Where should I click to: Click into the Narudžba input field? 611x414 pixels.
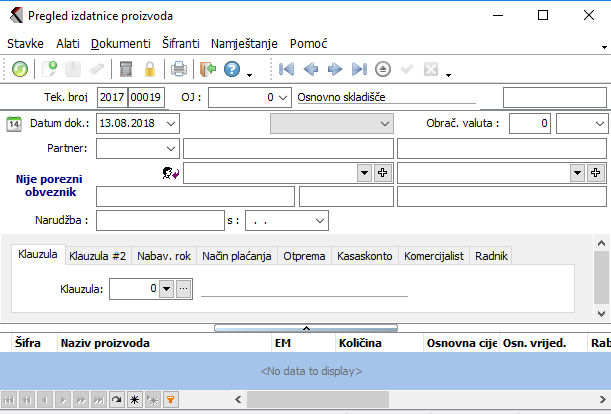click(160, 219)
